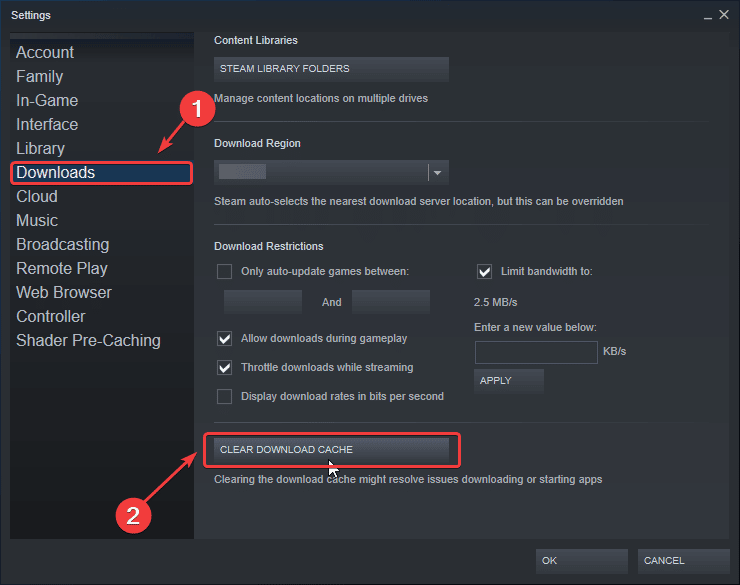Click the bandwidth KB/s input field
This screenshot has width=740, height=585.
click(x=536, y=352)
